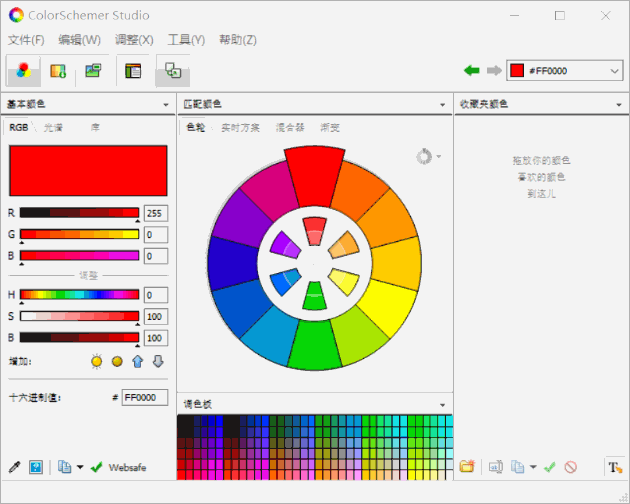Switch to the 混合器 tab

click(x=290, y=128)
